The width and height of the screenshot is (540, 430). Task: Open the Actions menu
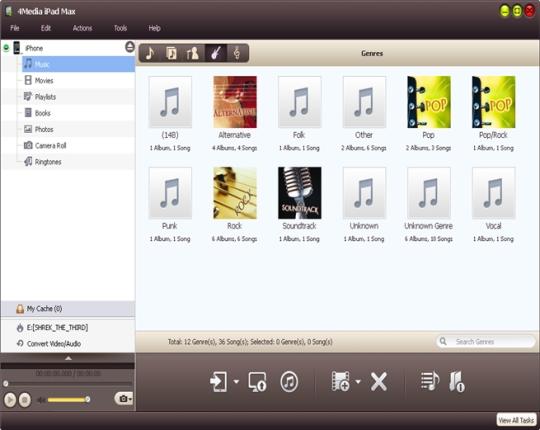point(82,28)
